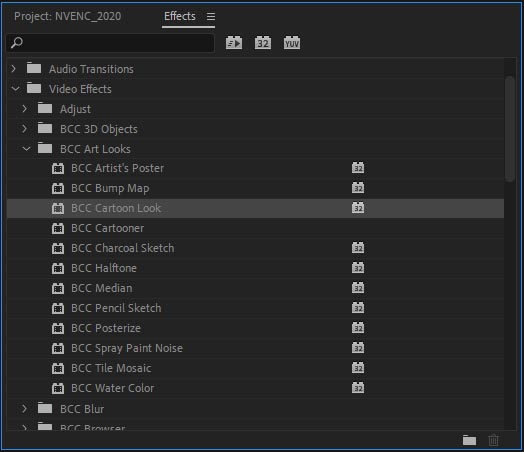Click the BCC Bump Map effect icon
524x452 pixels.
pos(58,188)
